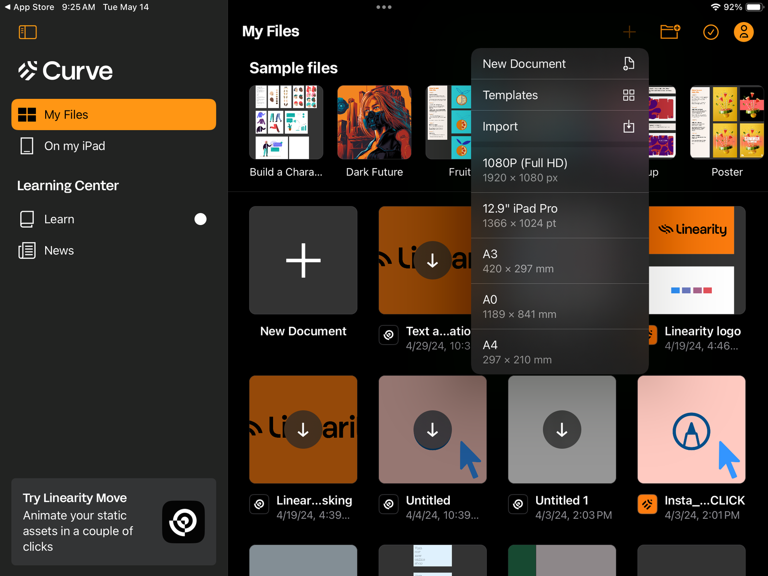The height and width of the screenshot is (576, 768).
Task: Tap the Learn notification dot
Action: coord(200,219)
